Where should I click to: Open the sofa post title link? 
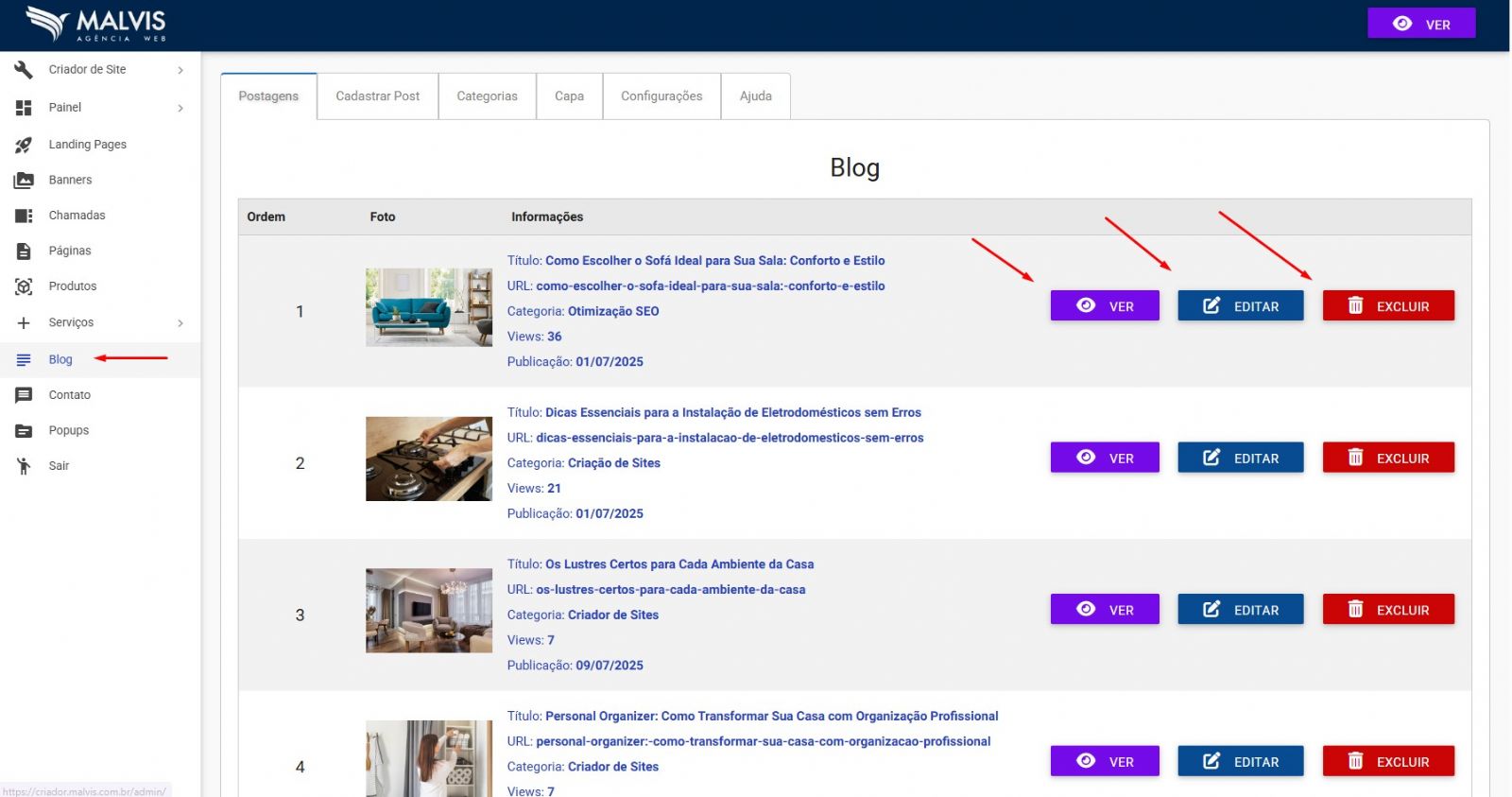pos(714,261)
